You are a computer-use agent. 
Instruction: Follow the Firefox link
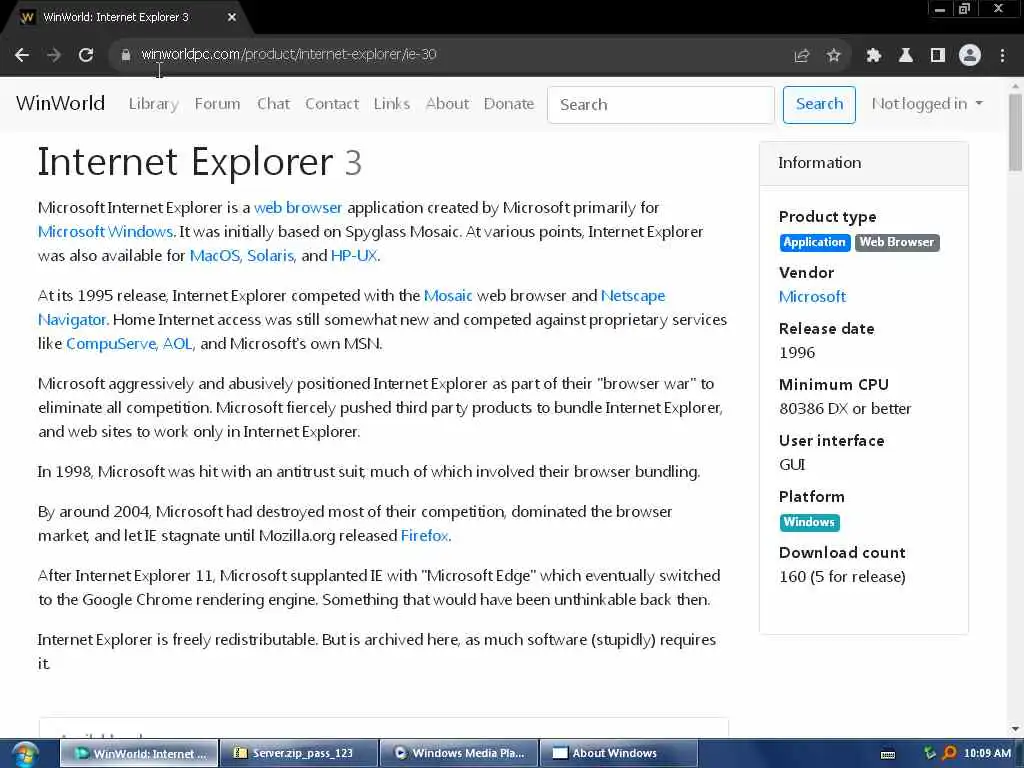tap(424, 536)
